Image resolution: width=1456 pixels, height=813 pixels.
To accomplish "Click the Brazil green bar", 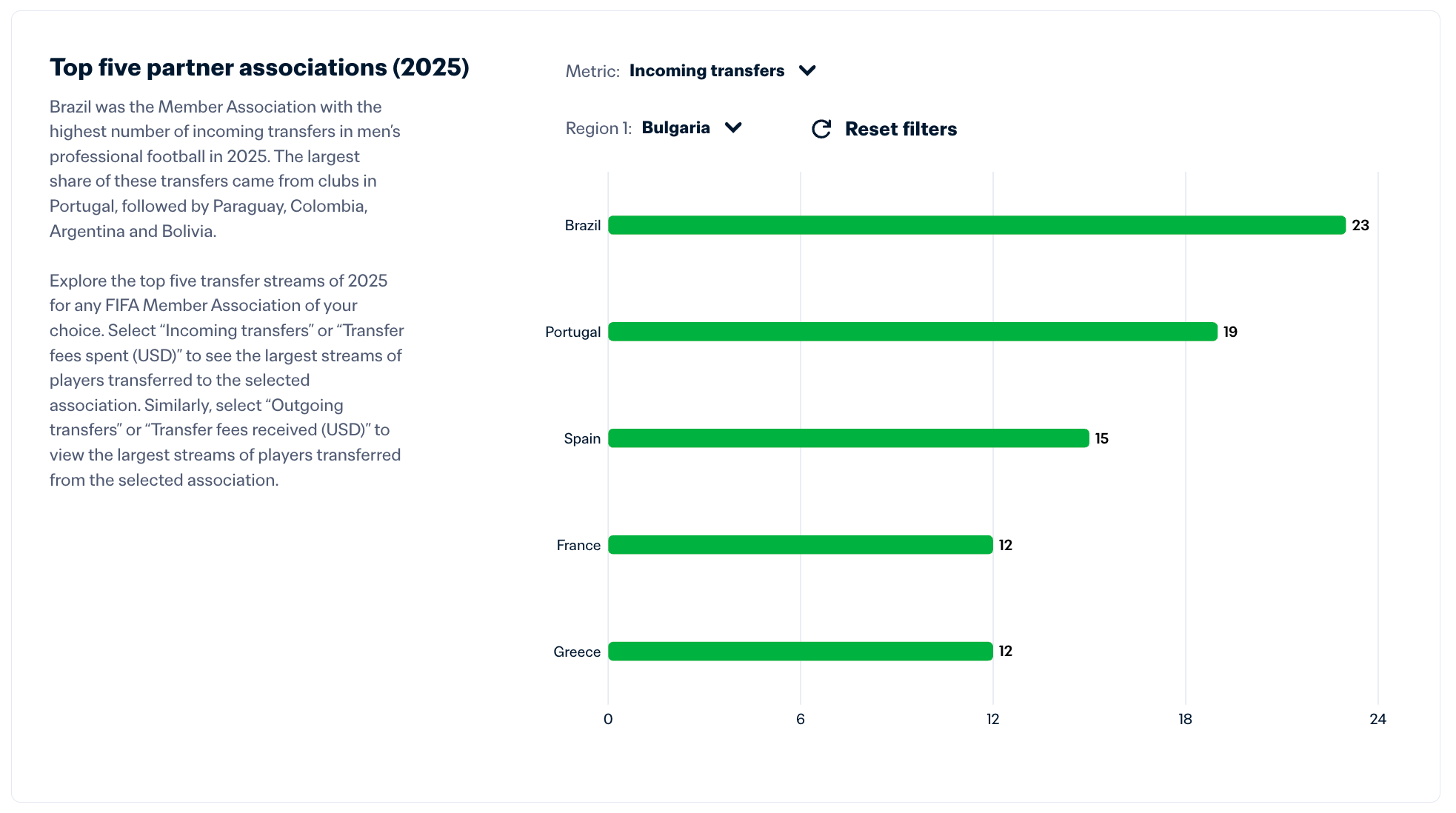I will 976,225.
